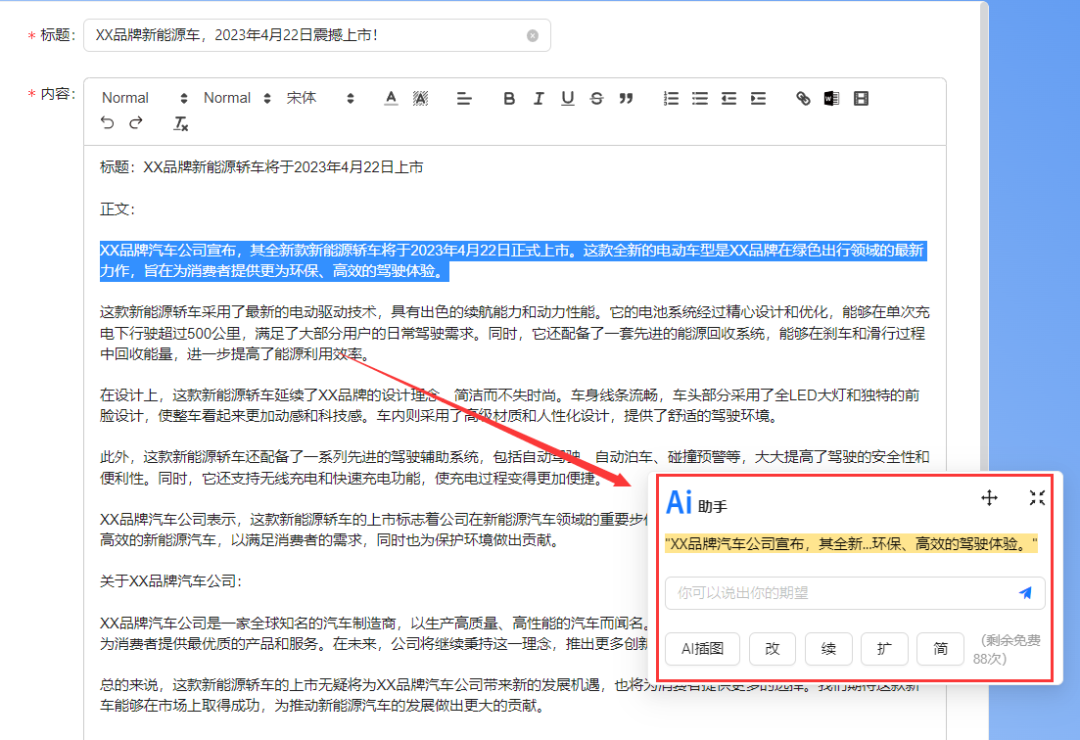Toggle italic formatting

tap(538, 99)
